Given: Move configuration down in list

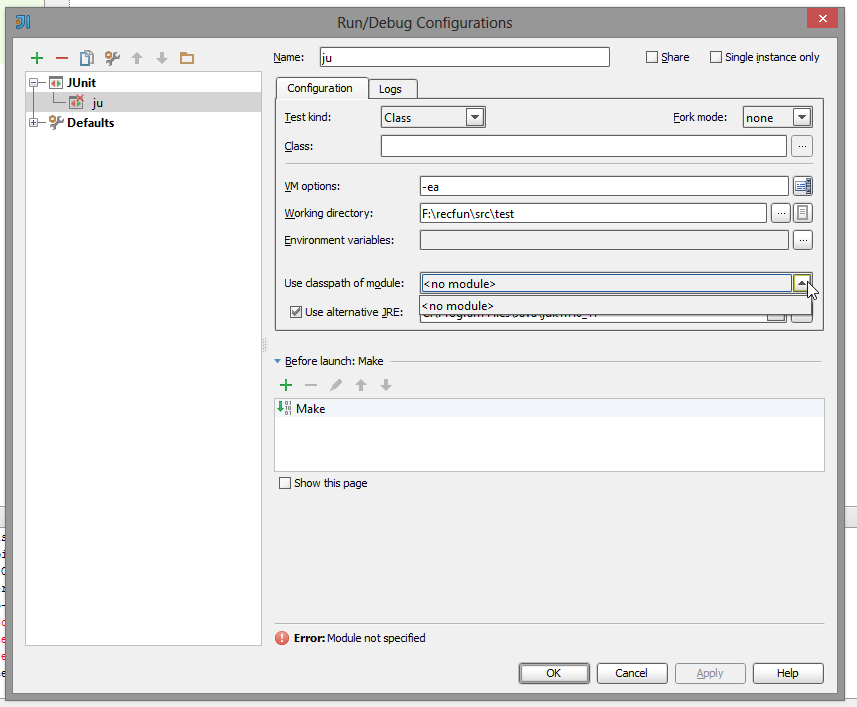Looking at the screenshot, I should [x=162, y=58].
